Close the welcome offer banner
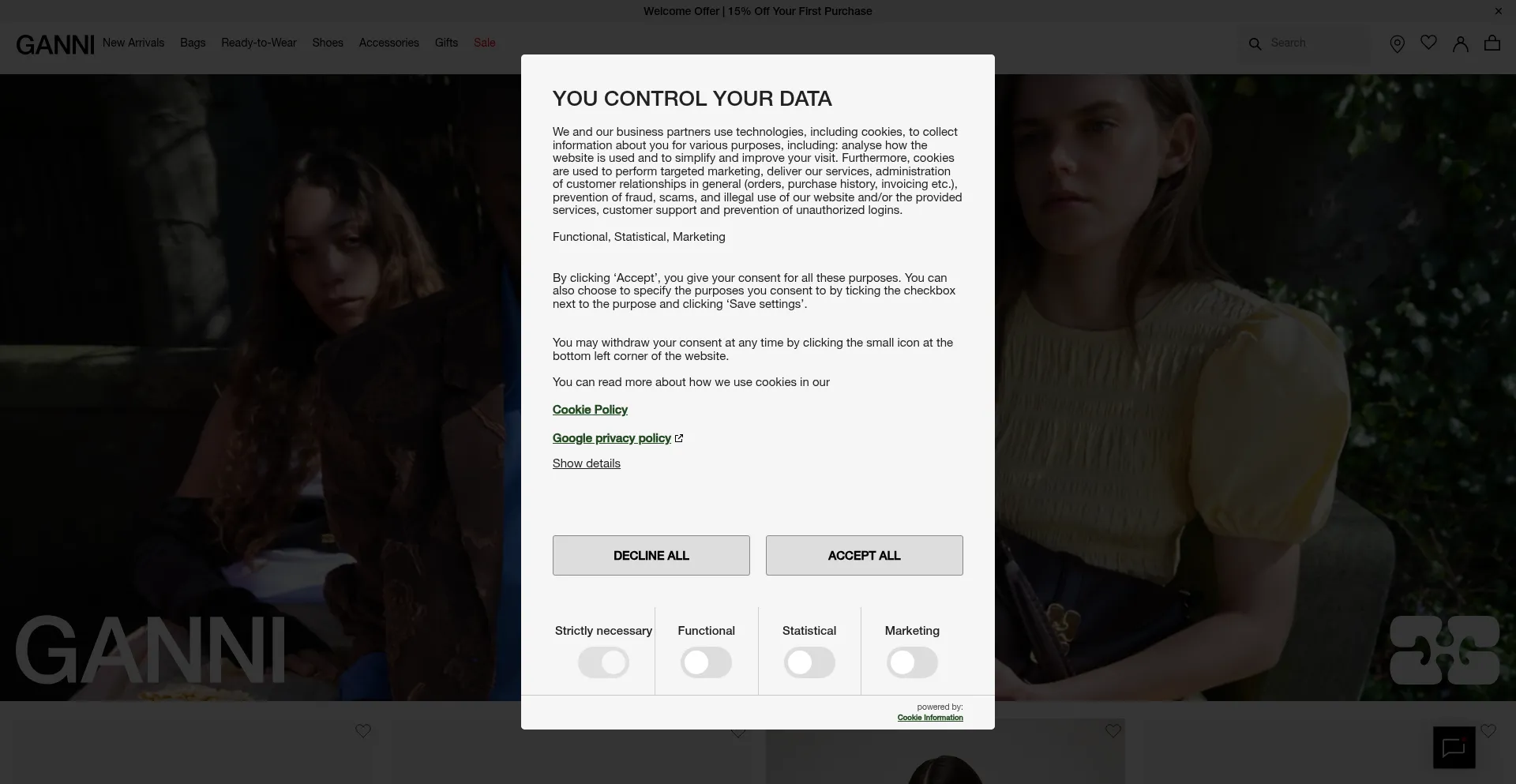The height and width of the screenshot is (784, 1516). click(x=1498, y=11)
